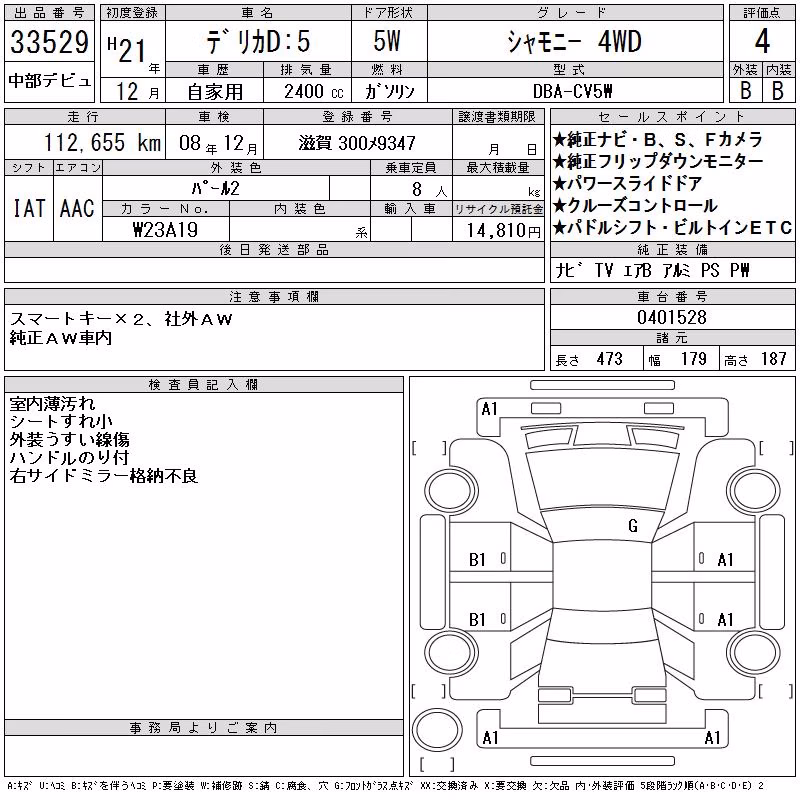Viewport: 800px width, 800px height.
Task: Click the spare tire circle beside the rear bumper
Action: pos(437,729)
